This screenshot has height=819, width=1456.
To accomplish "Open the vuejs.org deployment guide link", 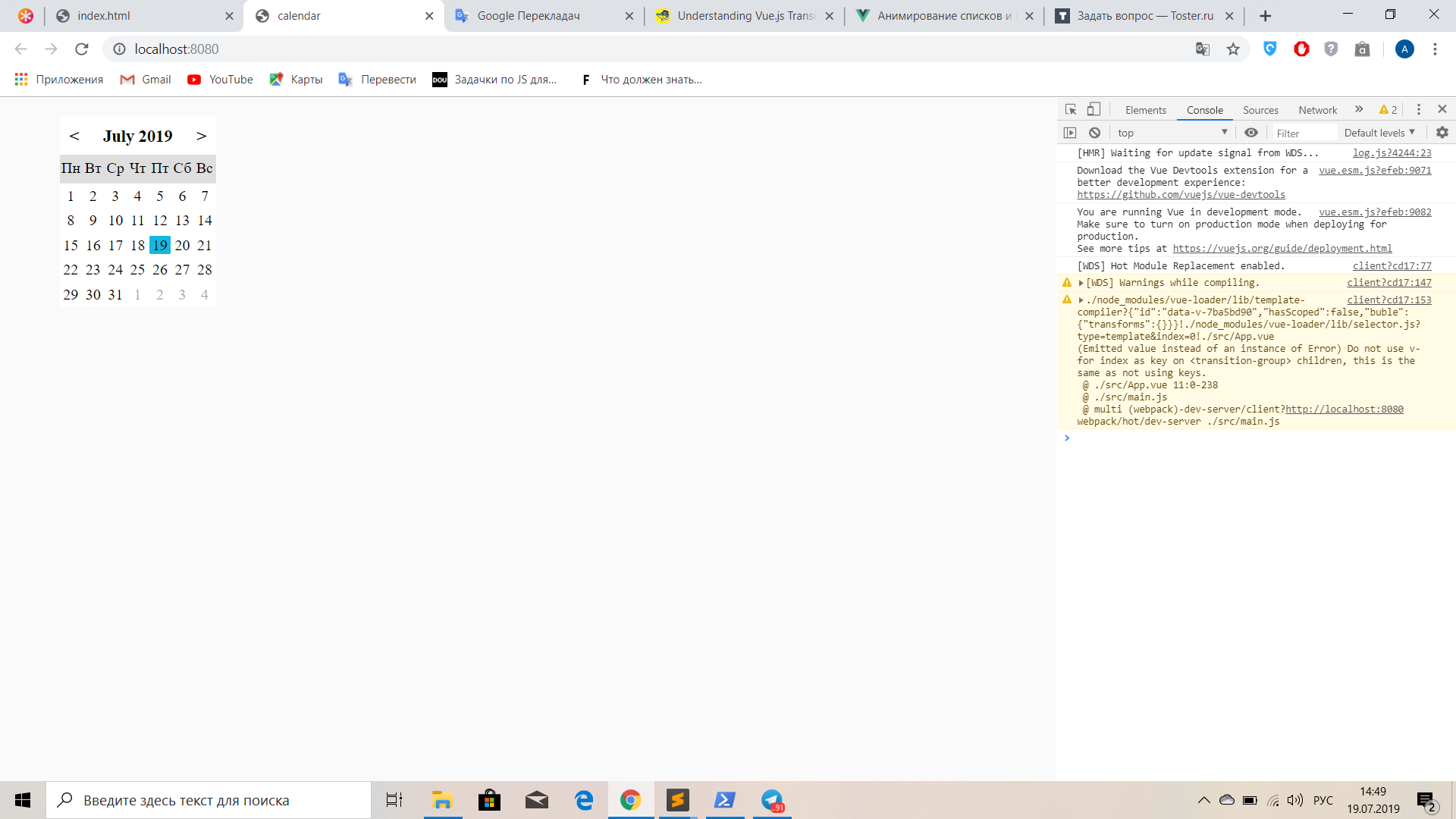I will [x=1282, y=249].
